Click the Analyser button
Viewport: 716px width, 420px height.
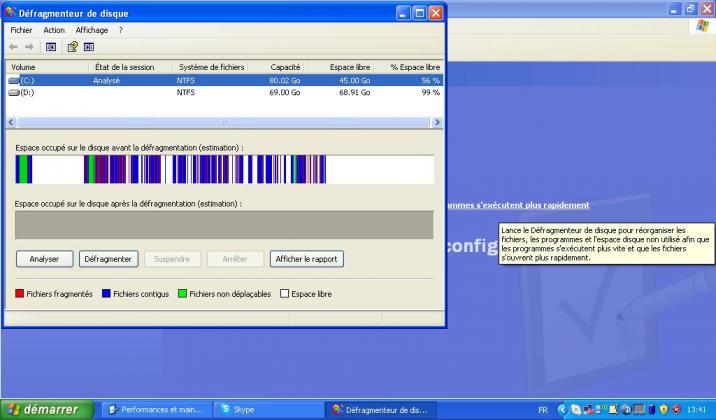44,259
